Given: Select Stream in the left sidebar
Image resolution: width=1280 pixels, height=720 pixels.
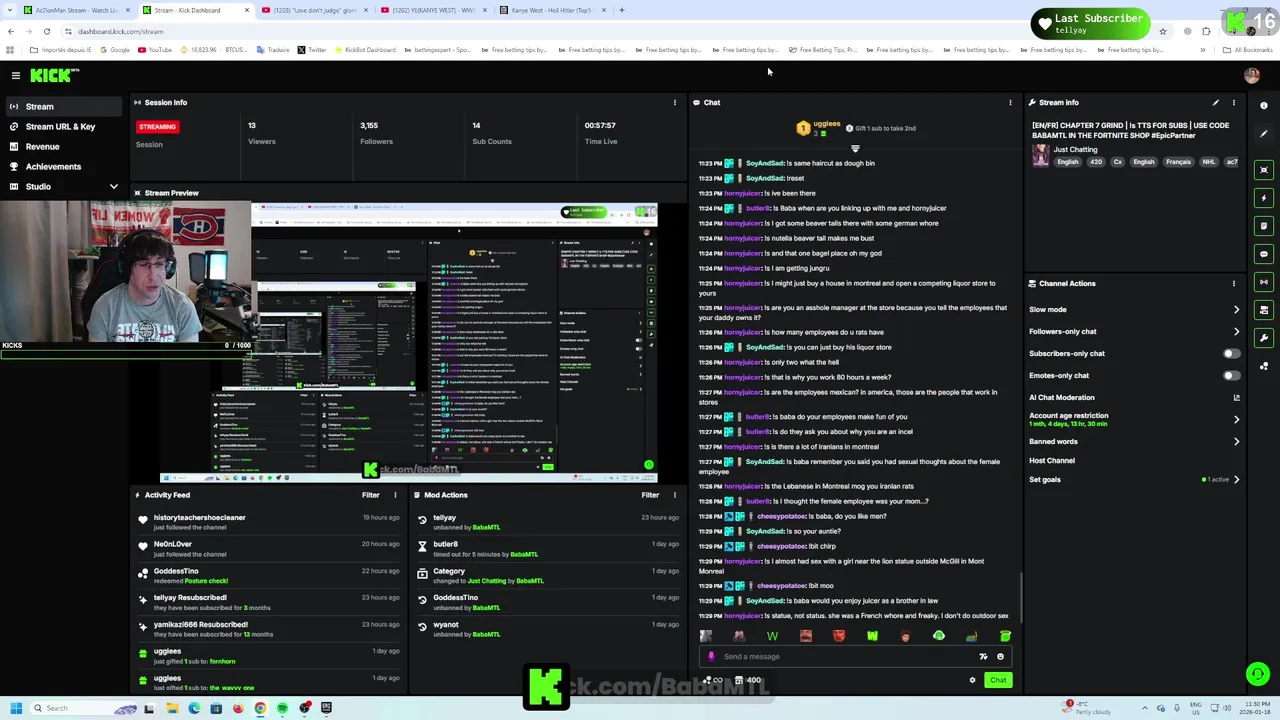Looking at the screenshot, I should [63, 106].
